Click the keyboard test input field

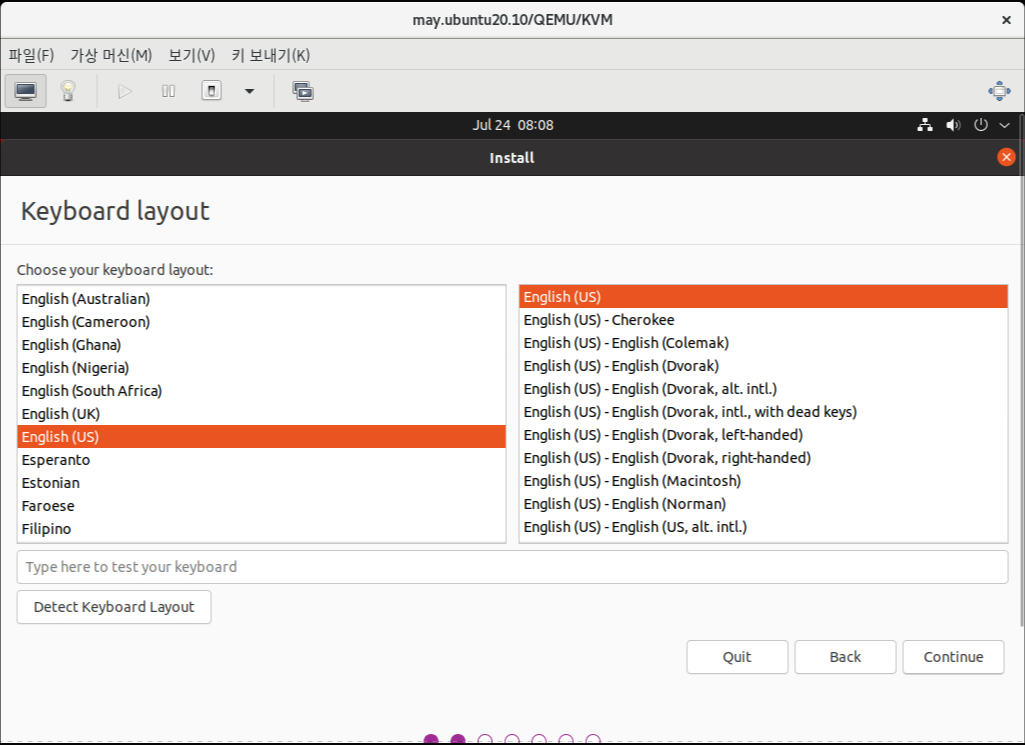[512, 567]
